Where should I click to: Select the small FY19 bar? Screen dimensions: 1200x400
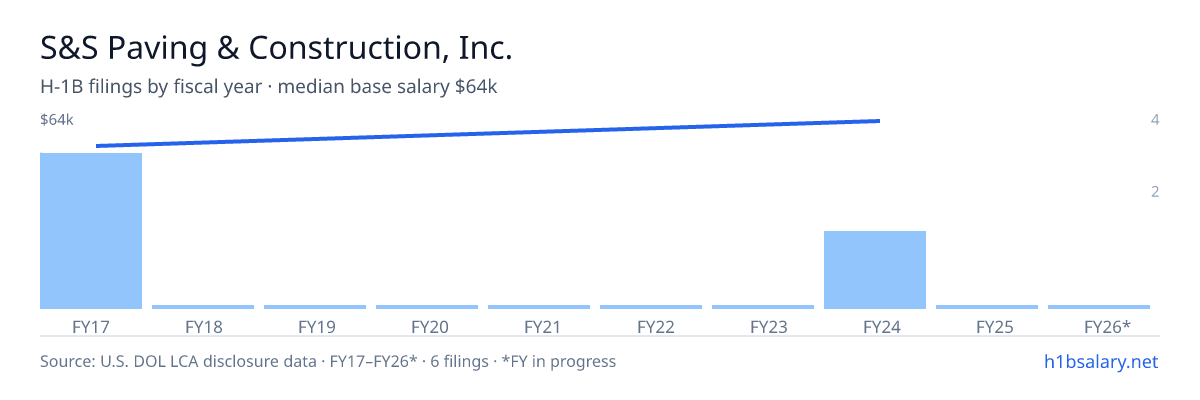[x=315, y=307]
